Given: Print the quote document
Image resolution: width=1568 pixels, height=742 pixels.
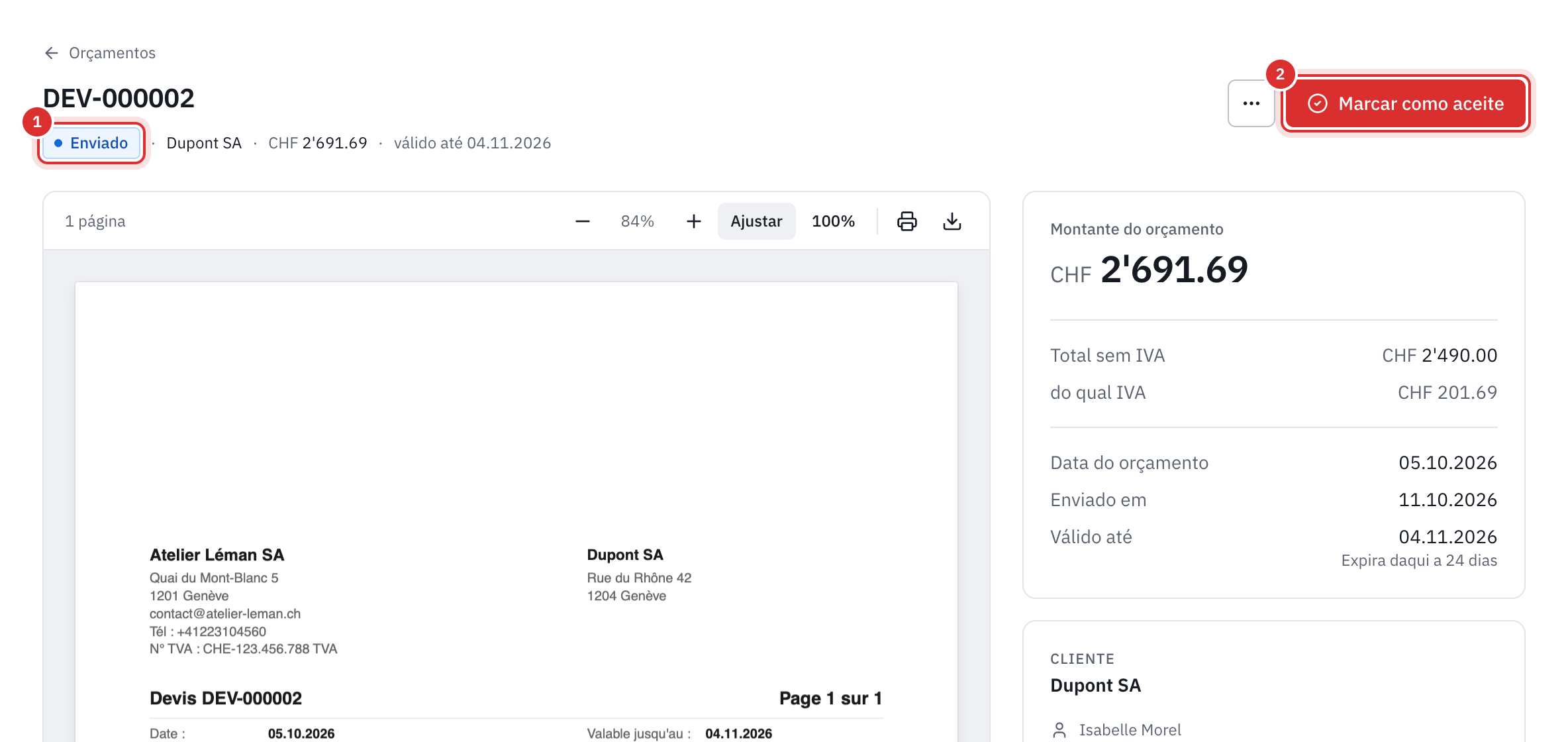Looking at the screenshot, I should 907,221.
